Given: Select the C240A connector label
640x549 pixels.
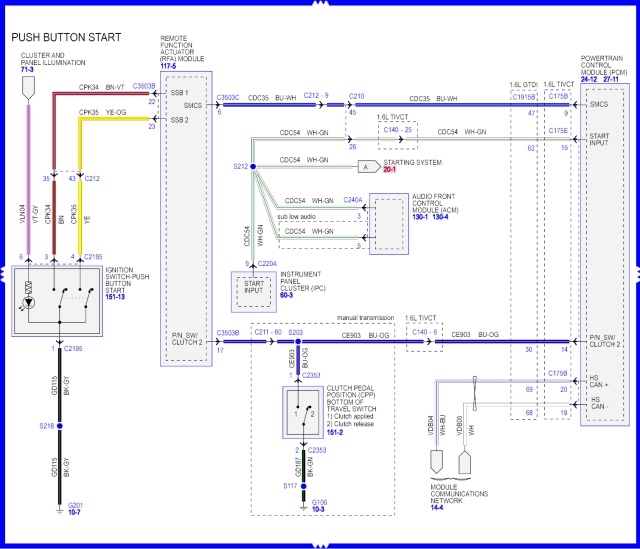Looking at the screenshot, I should [352, 199].
